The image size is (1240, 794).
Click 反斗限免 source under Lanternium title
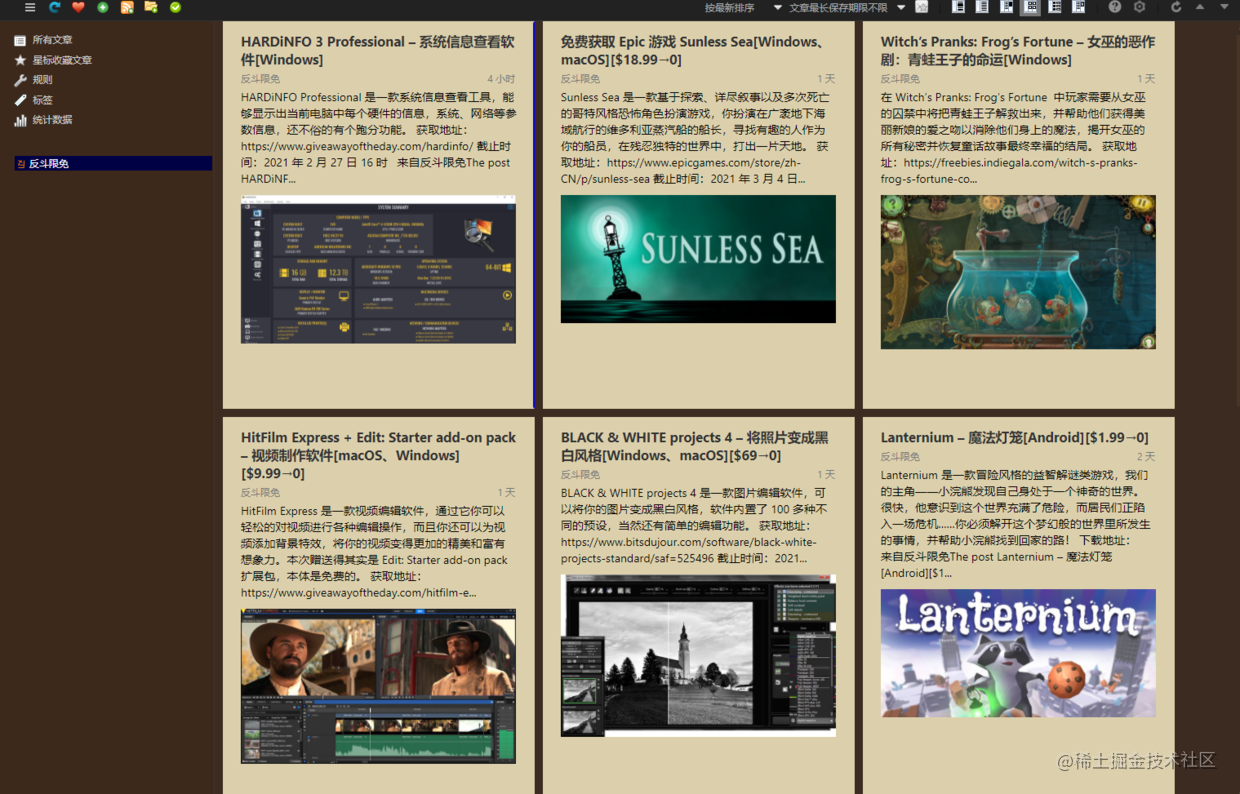tap(900, 457)
